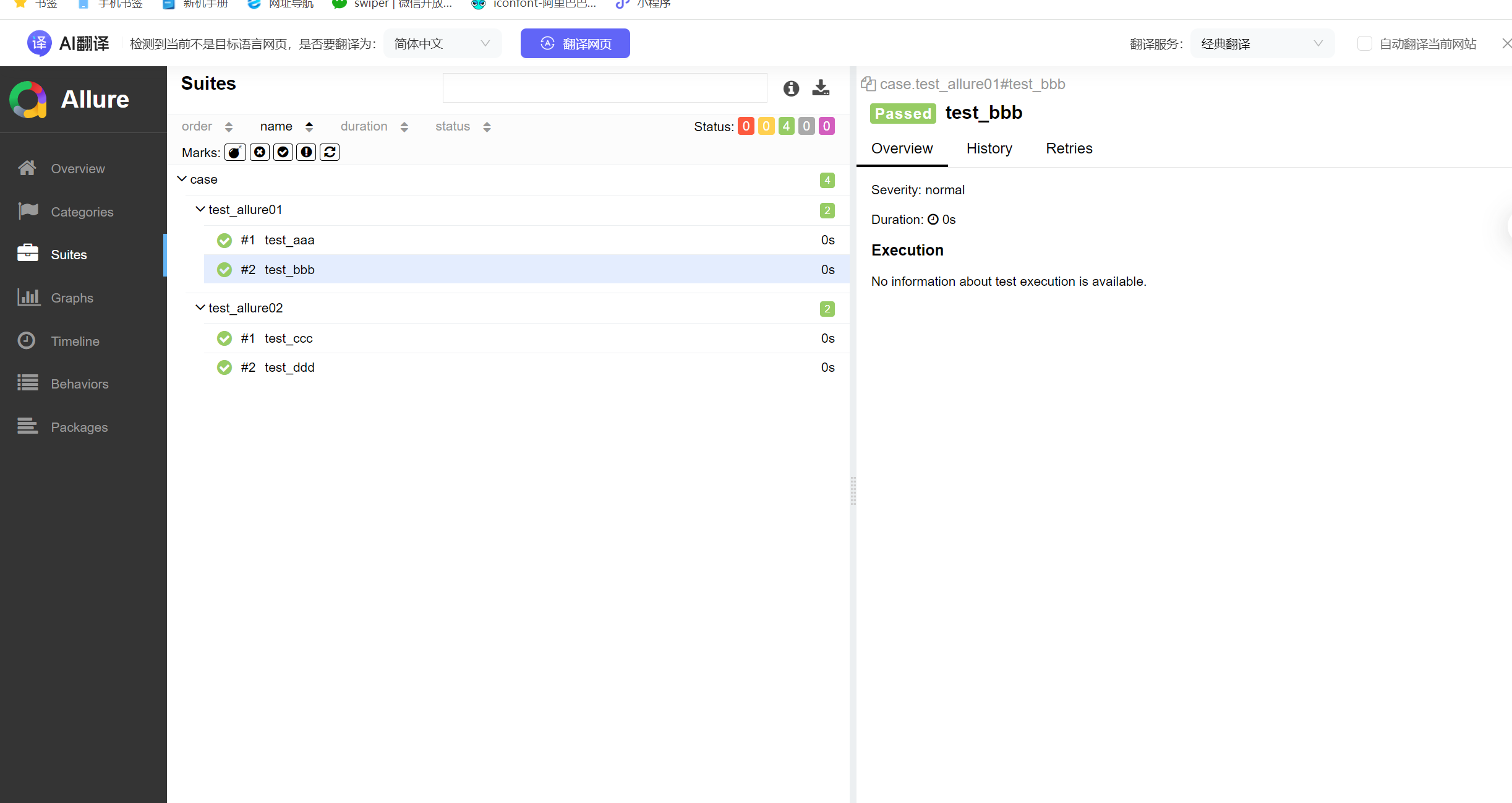Download suites data as CSV

821,88
